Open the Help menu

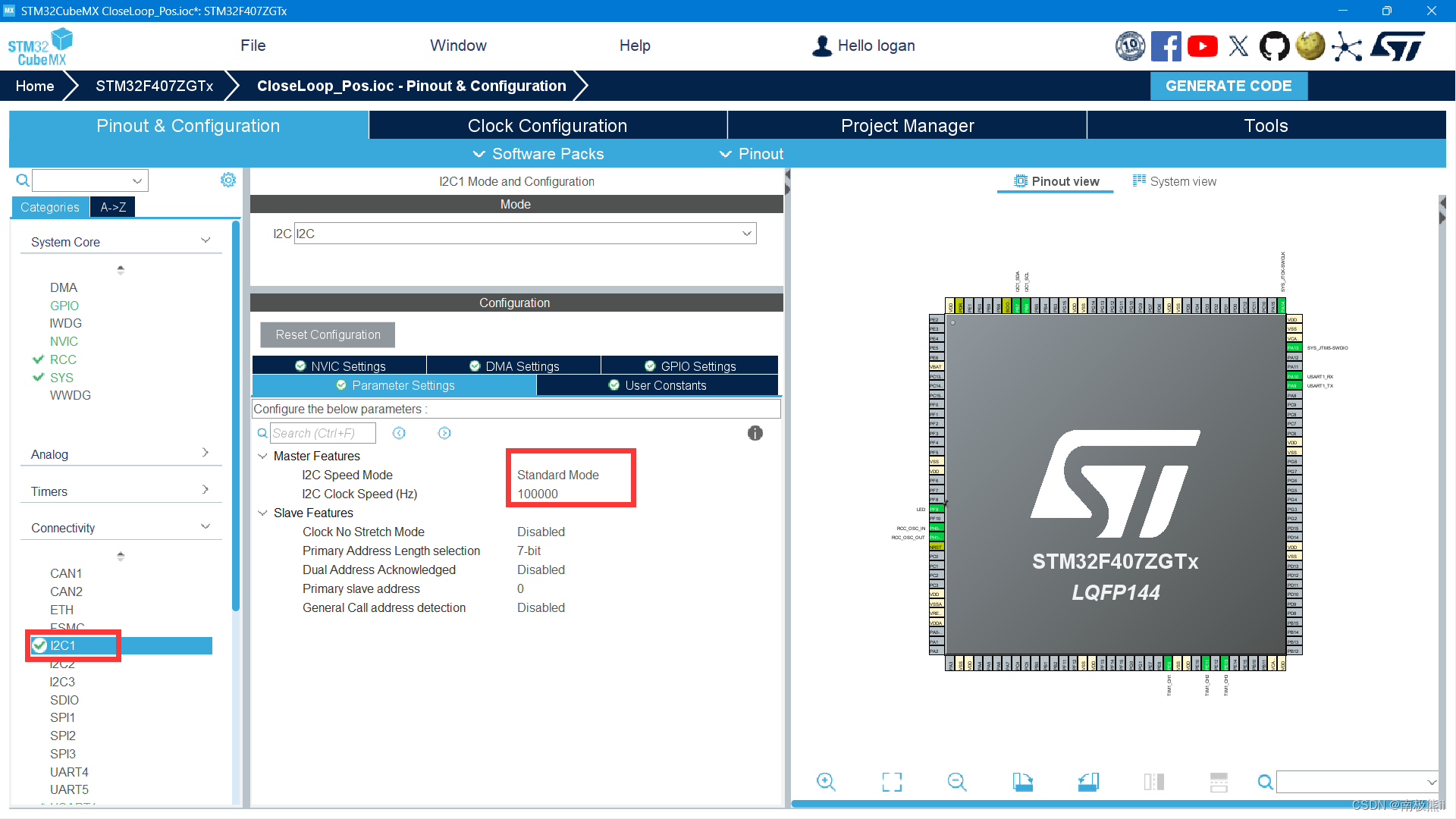(635, 45)
